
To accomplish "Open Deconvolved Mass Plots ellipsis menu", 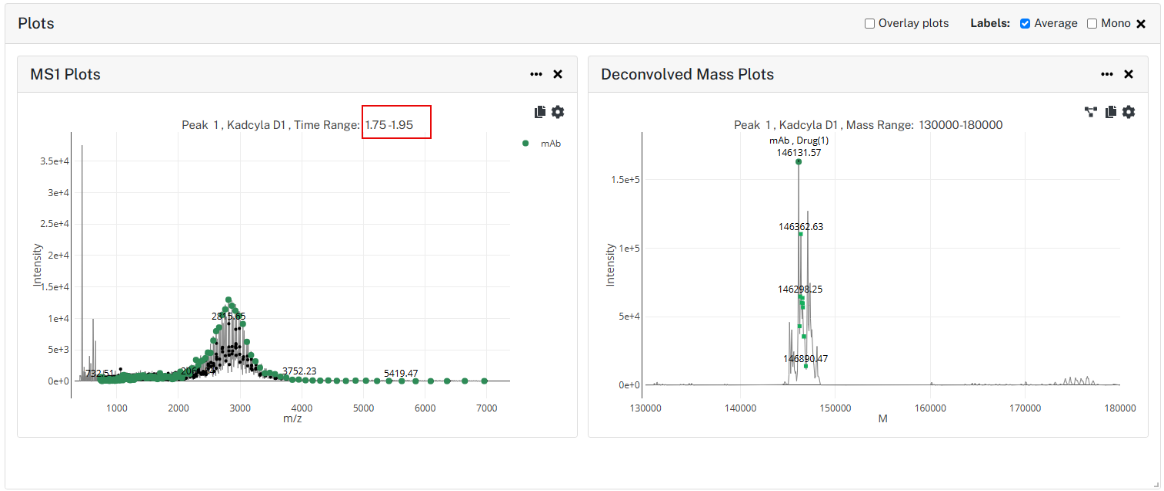I will pos(1107,74).
